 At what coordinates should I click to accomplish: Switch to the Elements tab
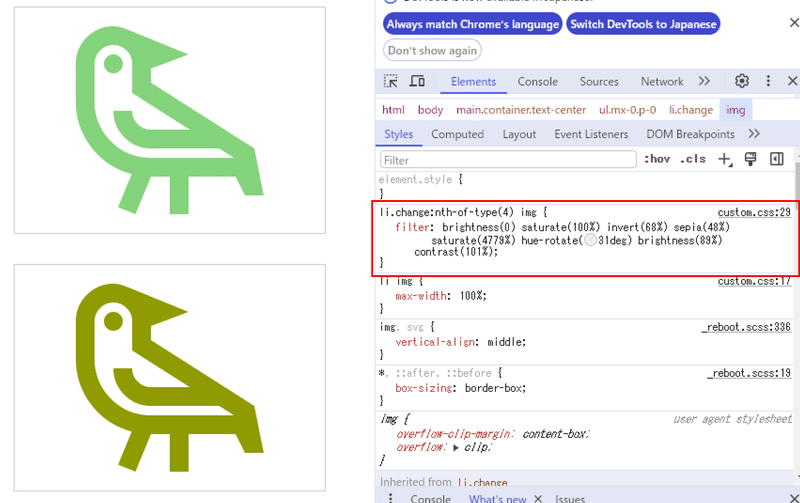tap(473, 82)
